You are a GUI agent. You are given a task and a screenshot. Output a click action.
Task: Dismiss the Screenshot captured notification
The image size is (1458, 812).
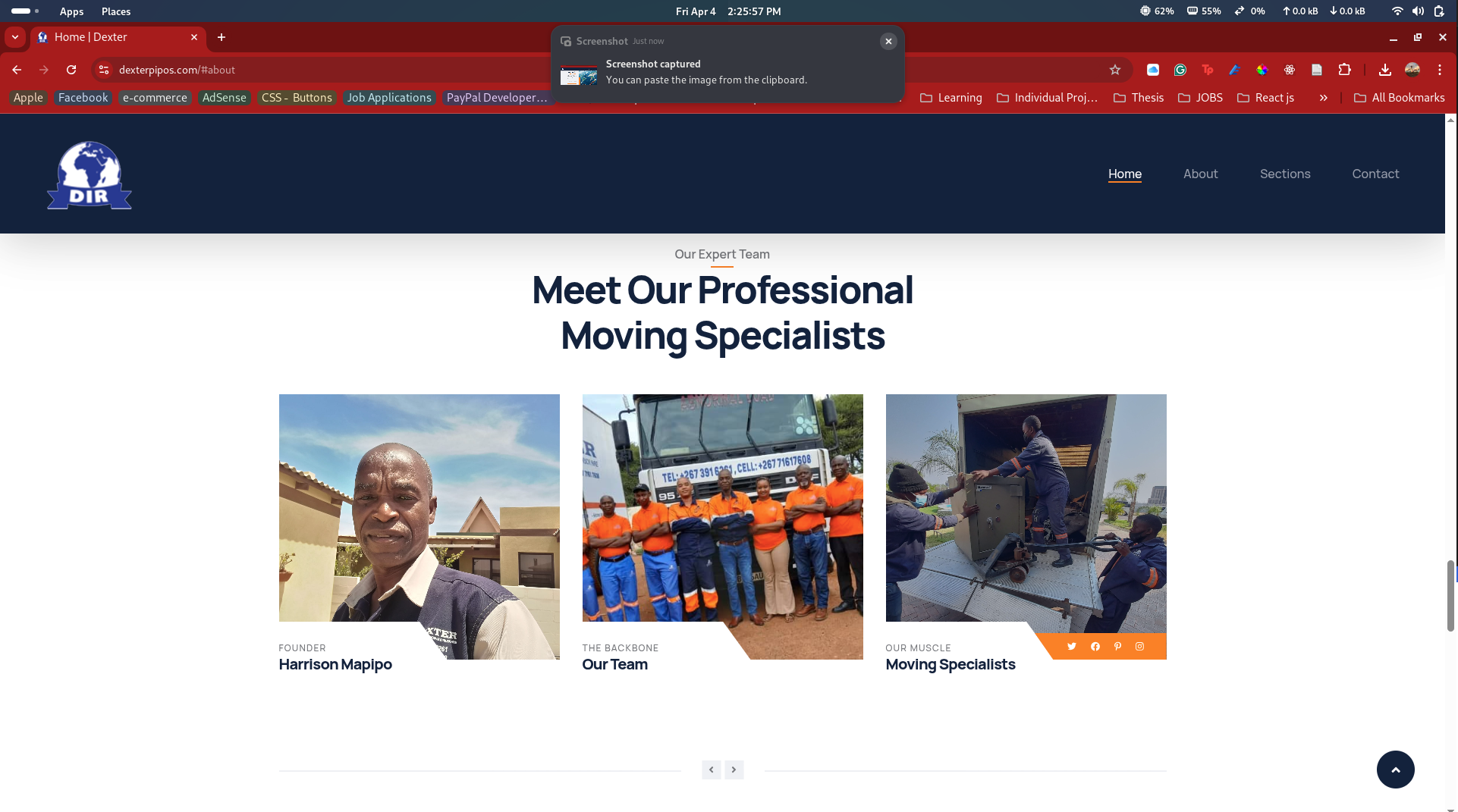(888, 42)
